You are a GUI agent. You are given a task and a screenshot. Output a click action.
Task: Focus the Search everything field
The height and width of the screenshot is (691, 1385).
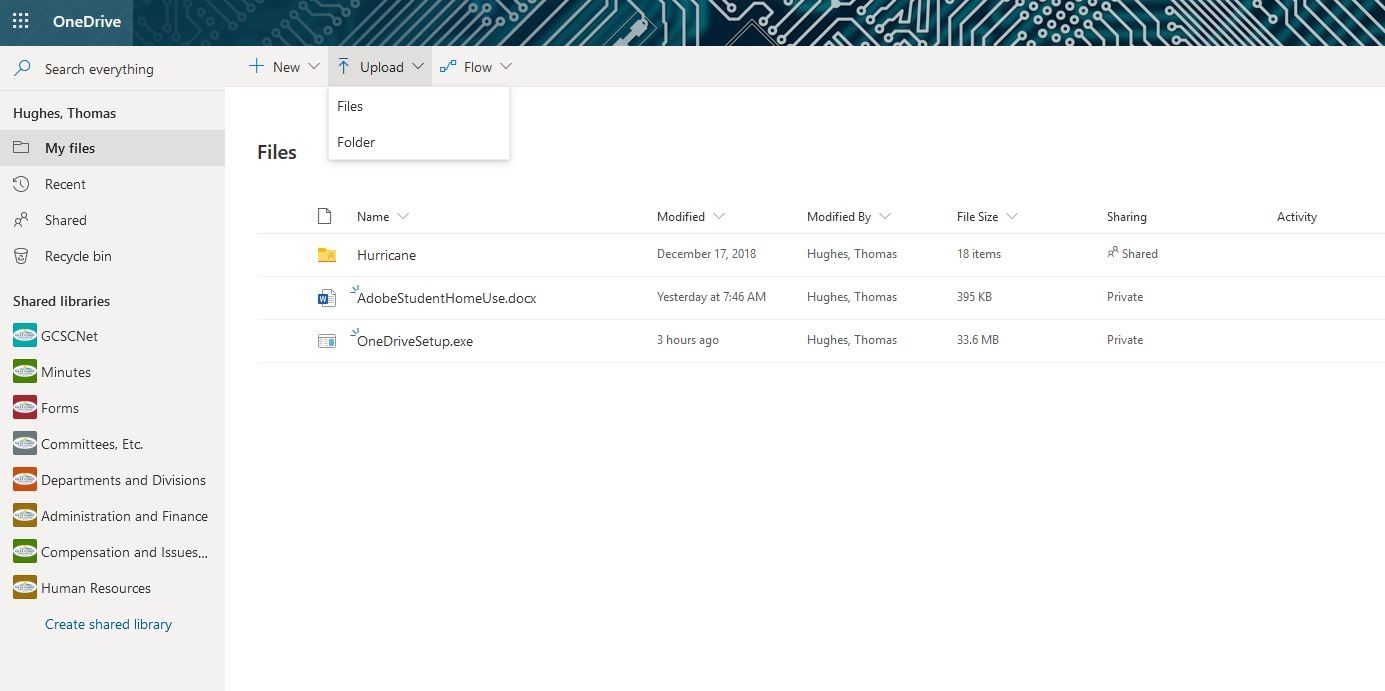(x=112, y=68)
